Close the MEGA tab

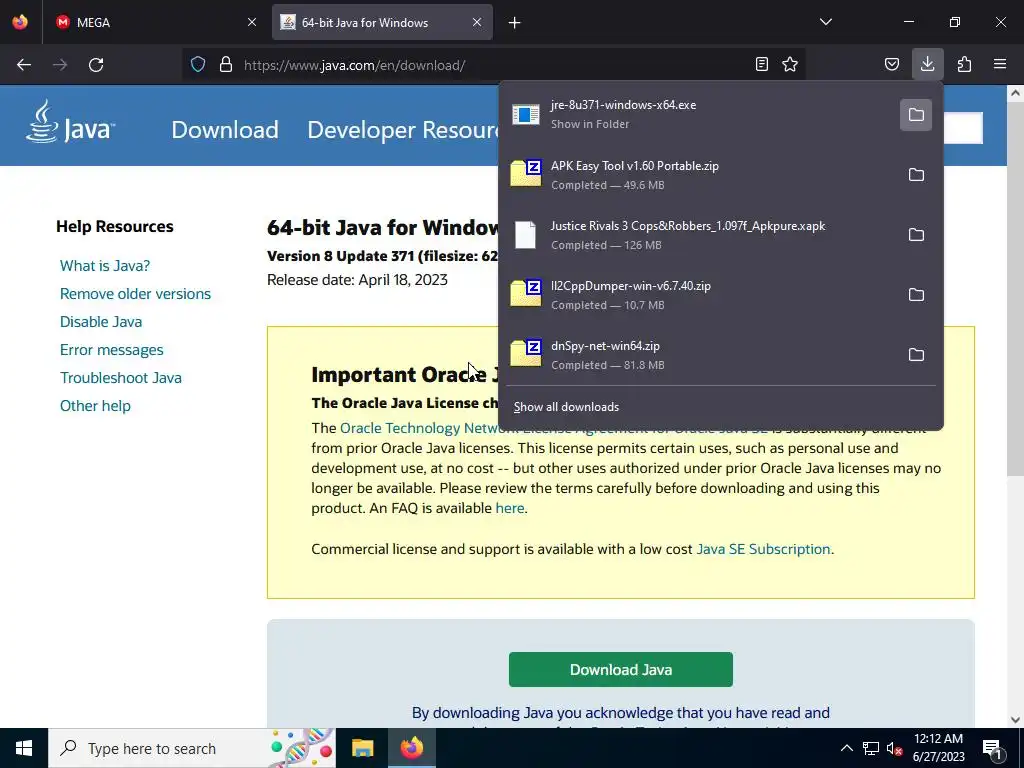(x=252, y=22)
